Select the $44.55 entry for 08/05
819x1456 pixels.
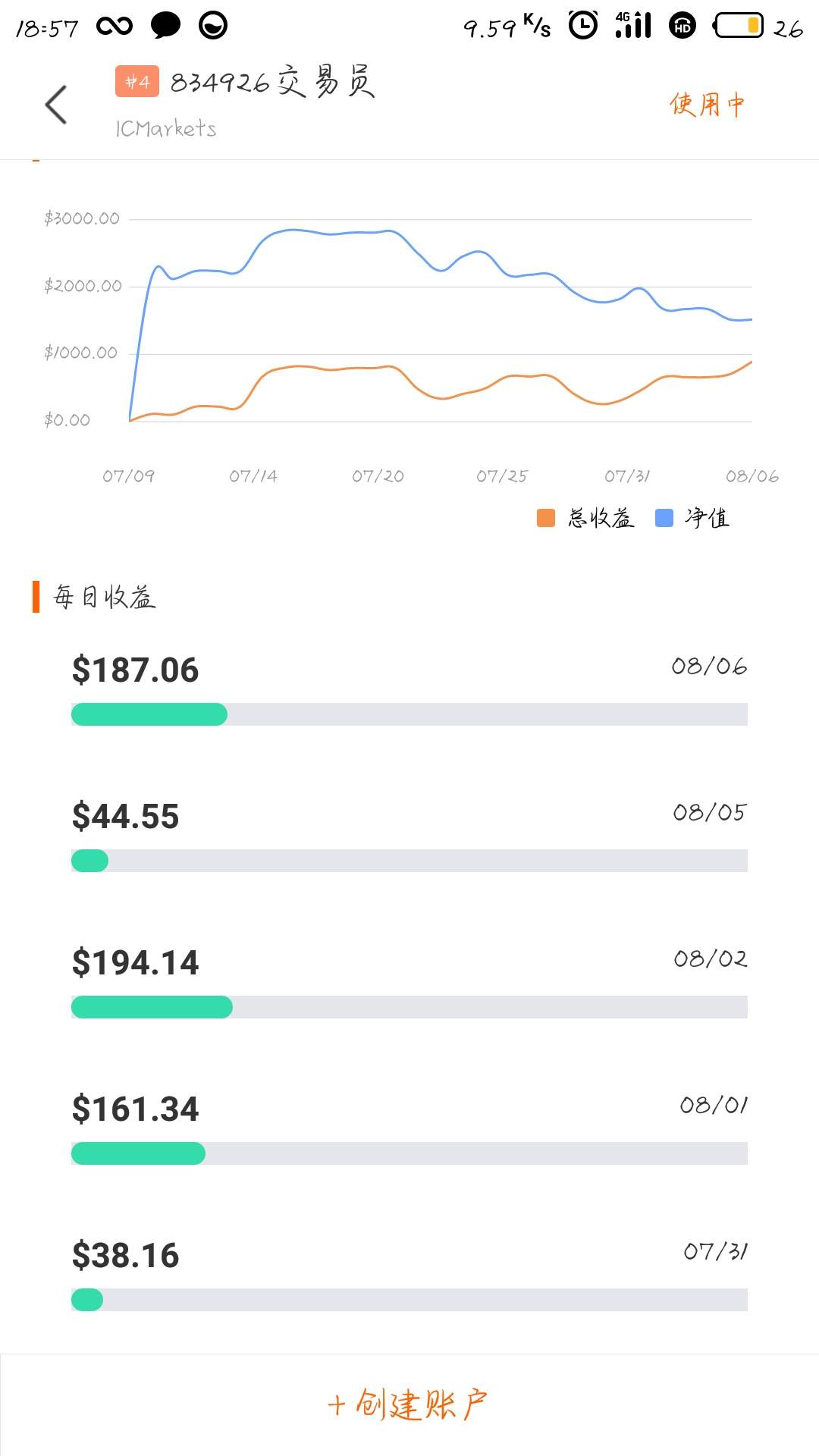(x=126, y=817)
